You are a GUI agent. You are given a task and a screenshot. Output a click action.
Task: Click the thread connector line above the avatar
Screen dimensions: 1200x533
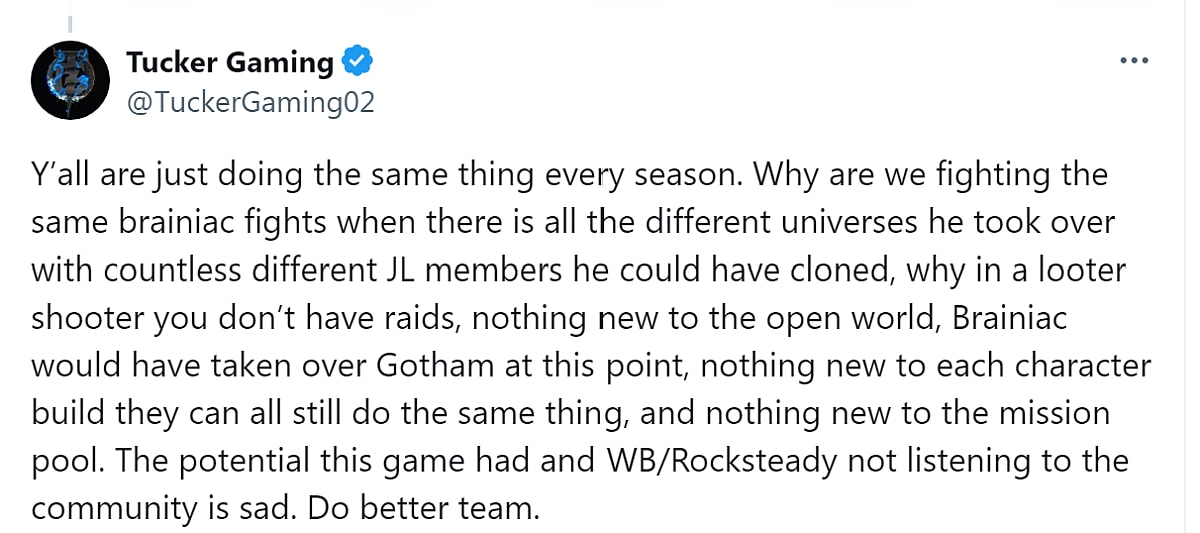pyautogui.click(x=70, y=20)
